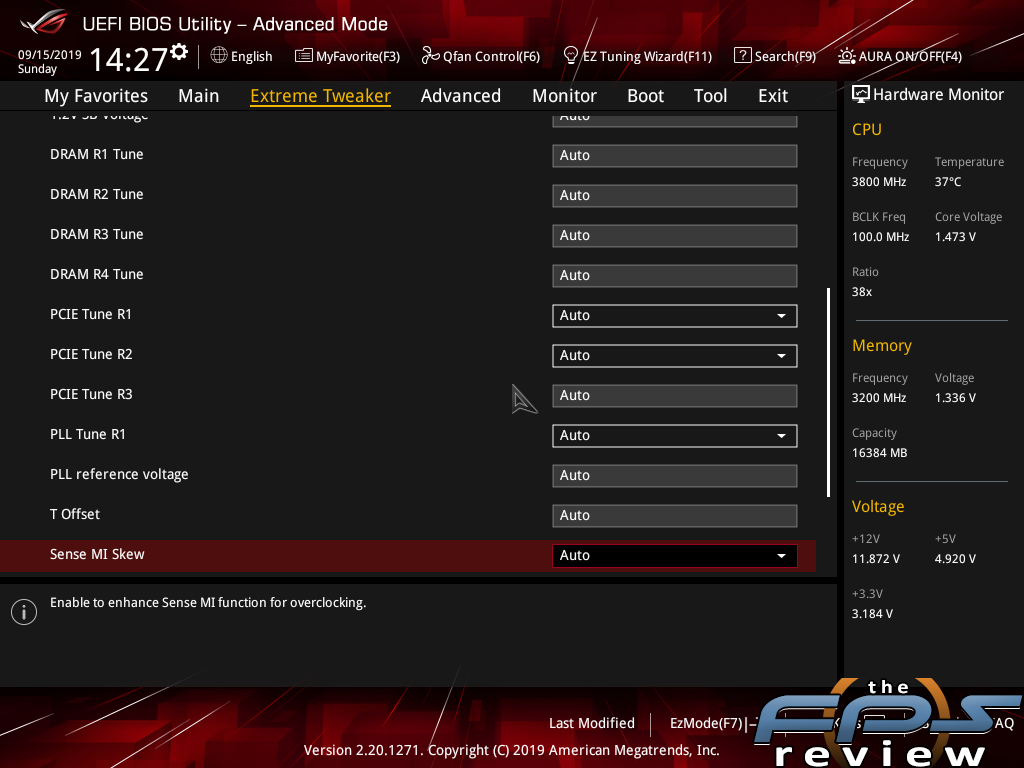Viewport: 1024px width, 768px height.
Task: Open the Boot tab
Action: coord(645,95)
